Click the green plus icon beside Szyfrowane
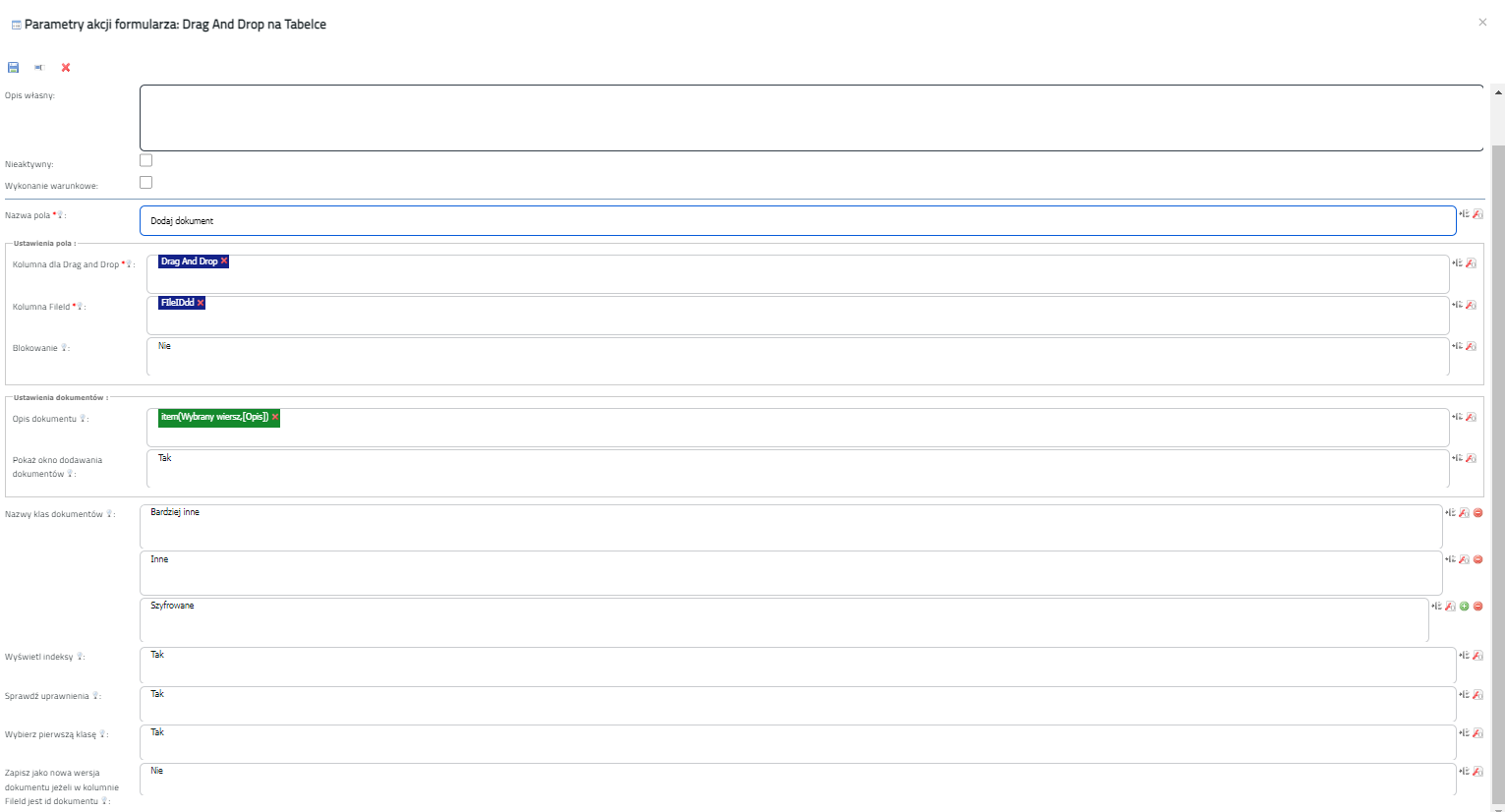 coord(1464,607)
